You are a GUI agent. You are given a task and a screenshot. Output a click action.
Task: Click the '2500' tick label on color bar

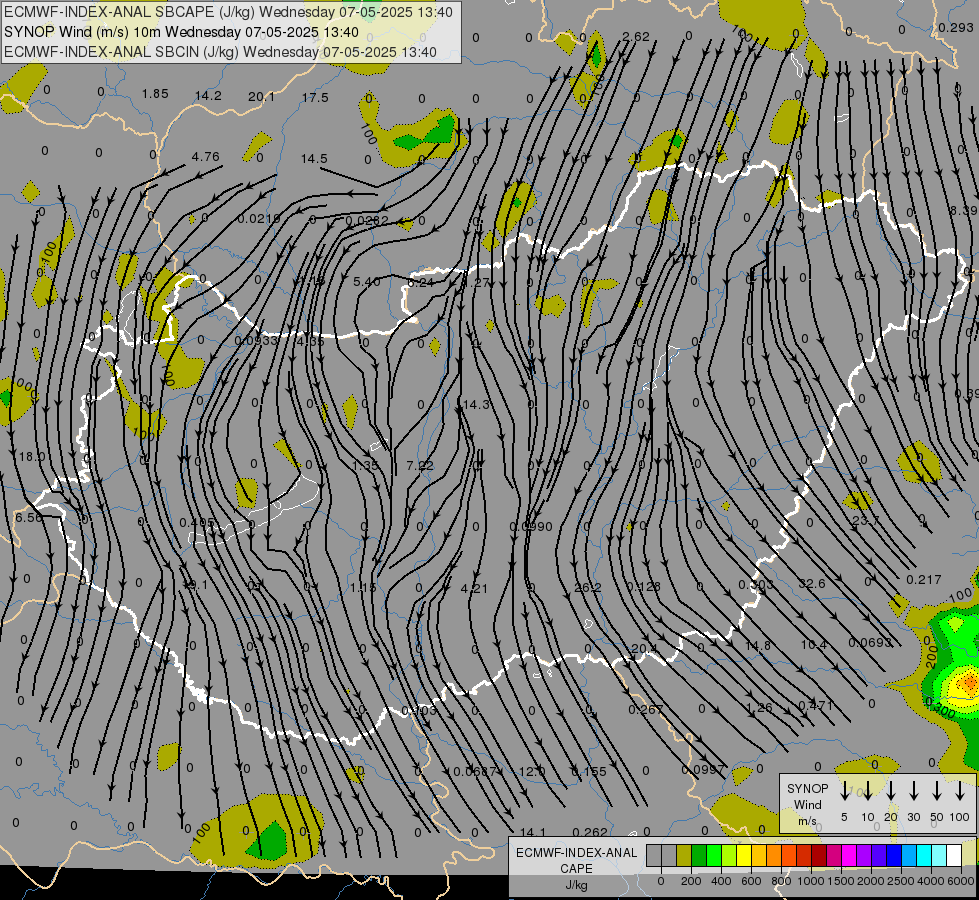901,881
